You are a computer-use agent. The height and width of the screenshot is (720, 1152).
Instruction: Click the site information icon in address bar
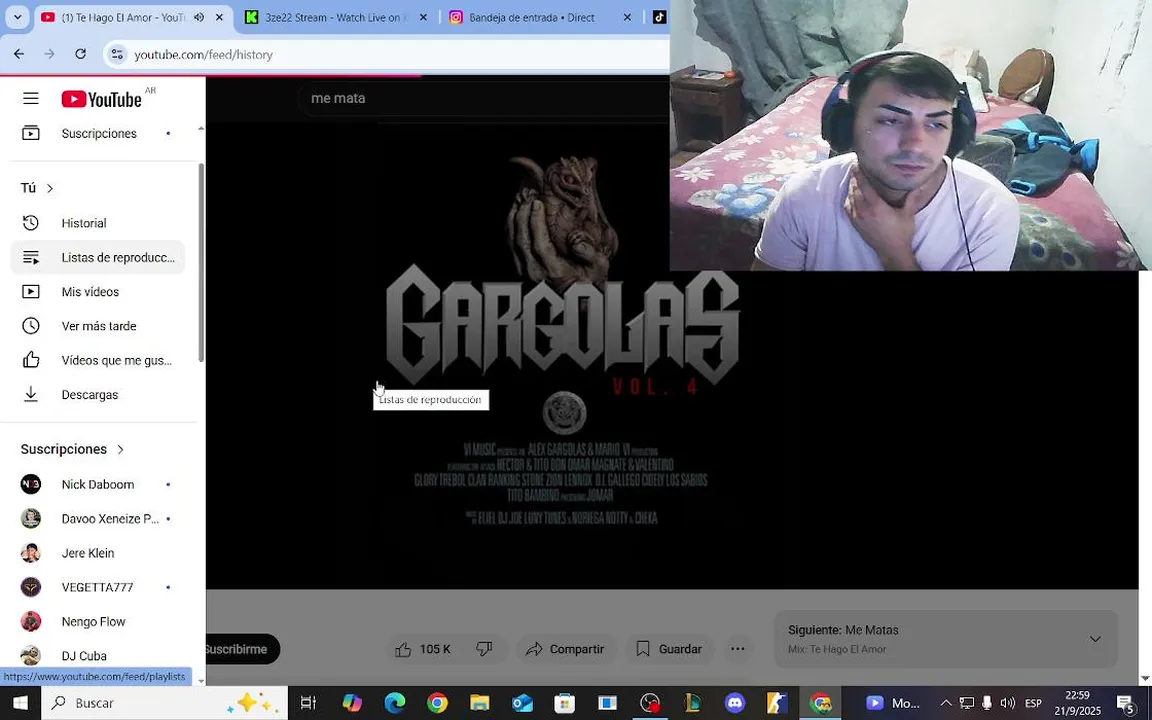117,54
